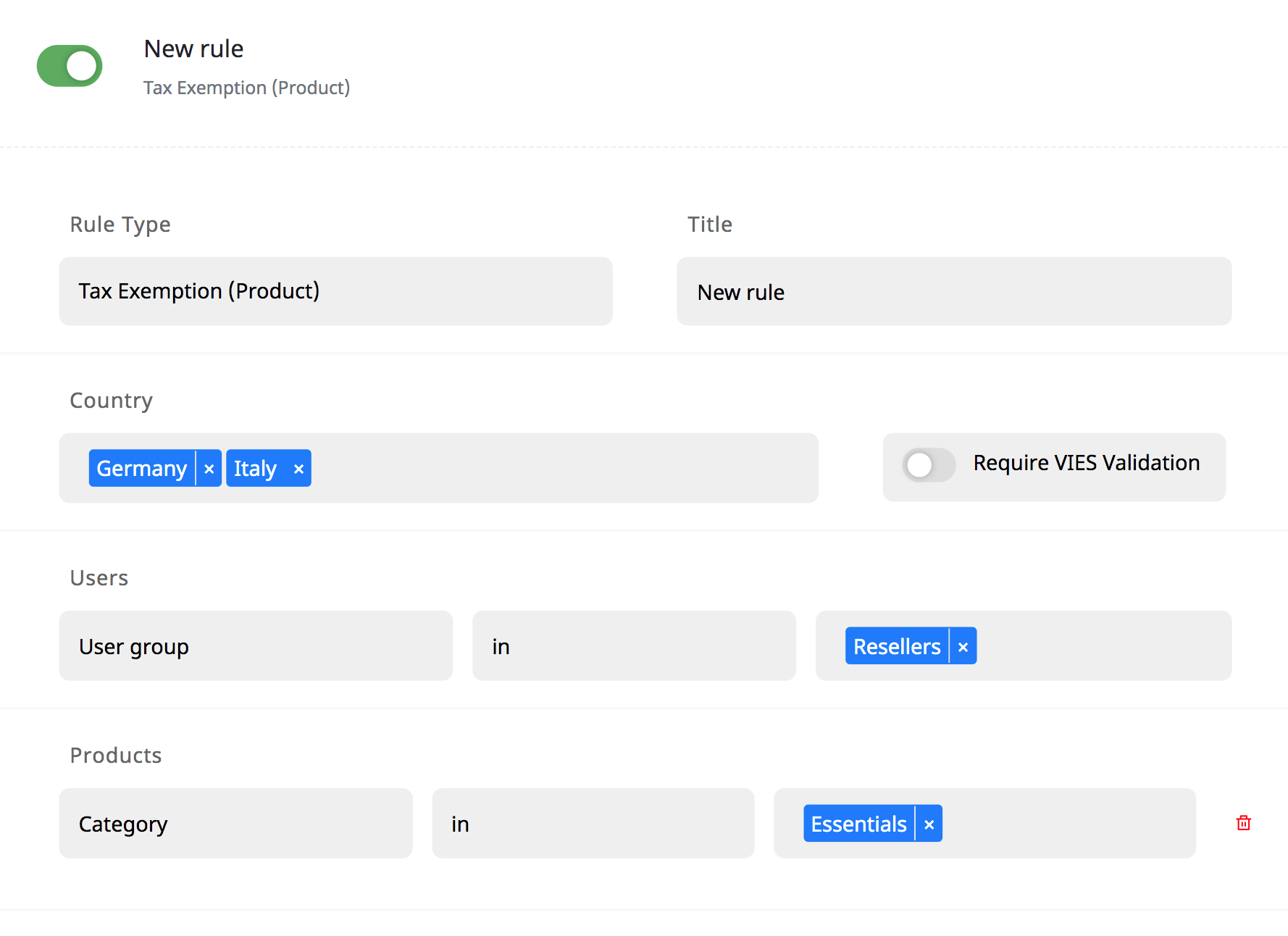Remove the Essentials category tag
Viewport: 1288px width, 936px height.
(x=929, y=824)
